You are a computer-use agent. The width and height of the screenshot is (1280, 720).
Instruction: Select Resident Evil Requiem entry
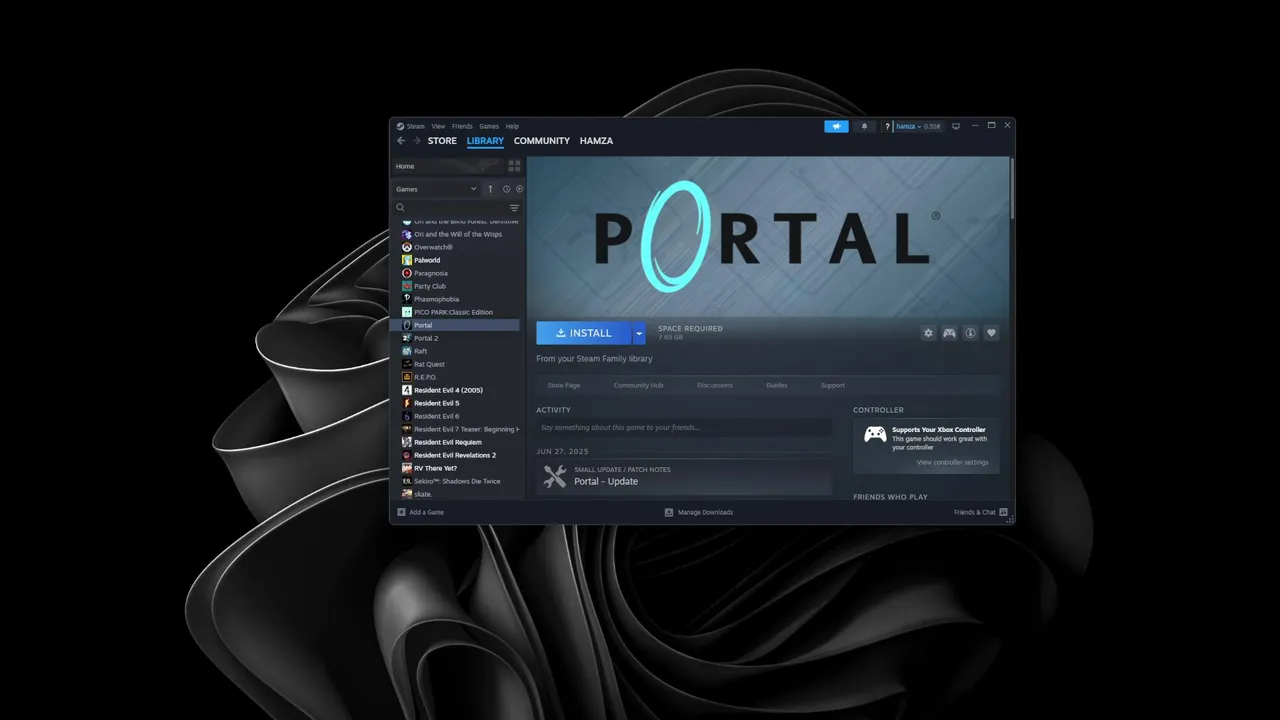point(447,442)
